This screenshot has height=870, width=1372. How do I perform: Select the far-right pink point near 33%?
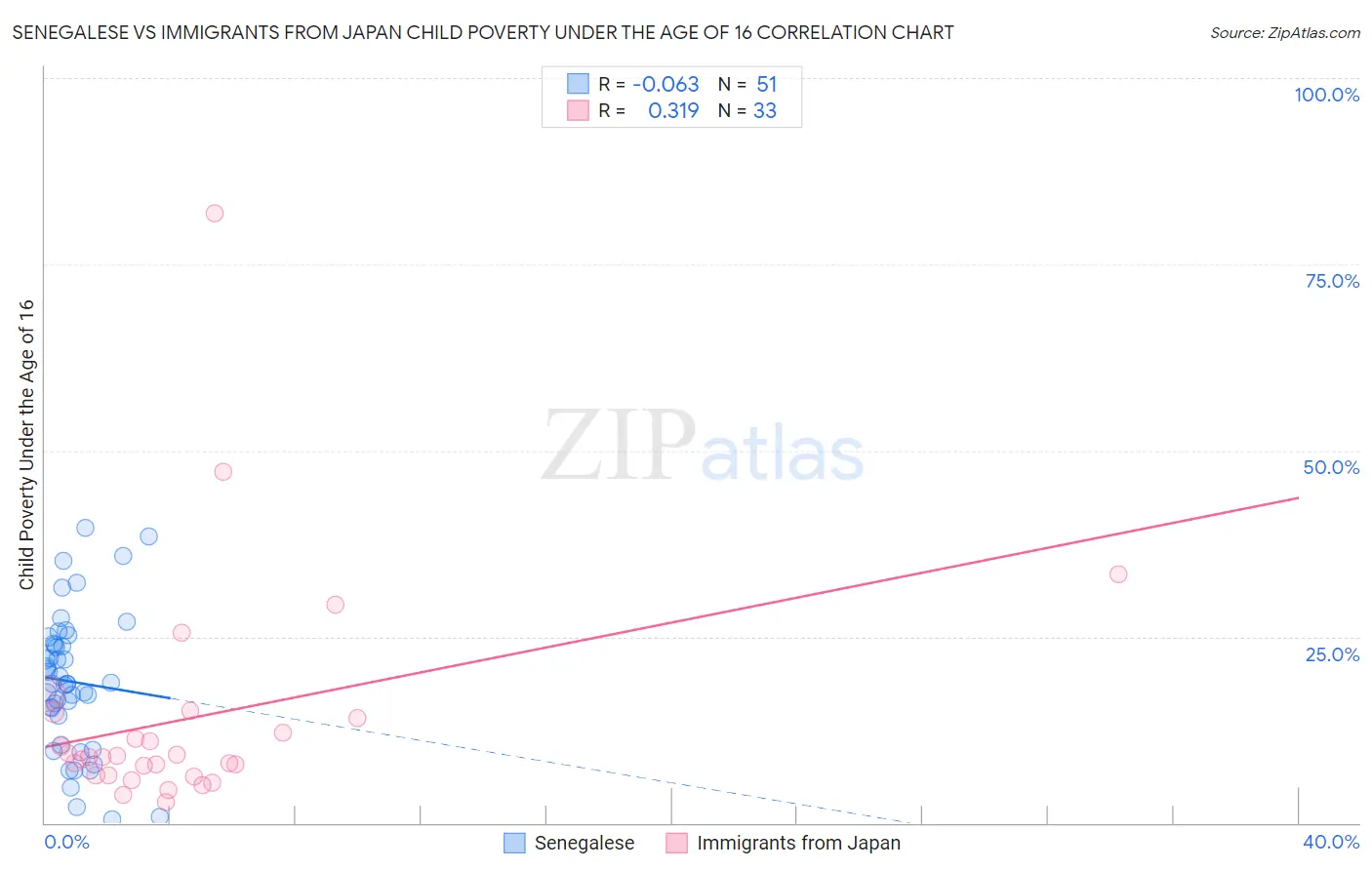[1118, 573]
